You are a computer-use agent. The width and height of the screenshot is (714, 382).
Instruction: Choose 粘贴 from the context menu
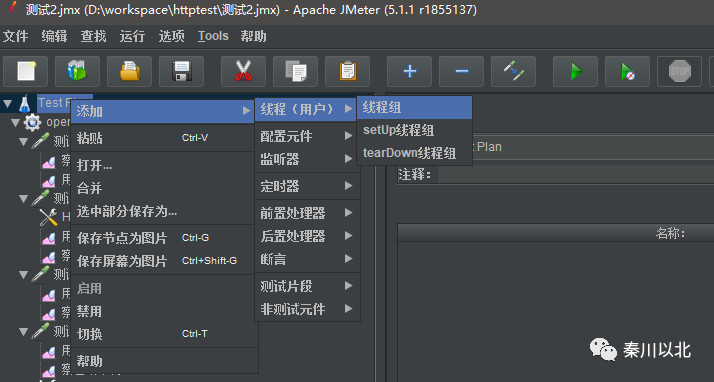[x=163, y=138]
